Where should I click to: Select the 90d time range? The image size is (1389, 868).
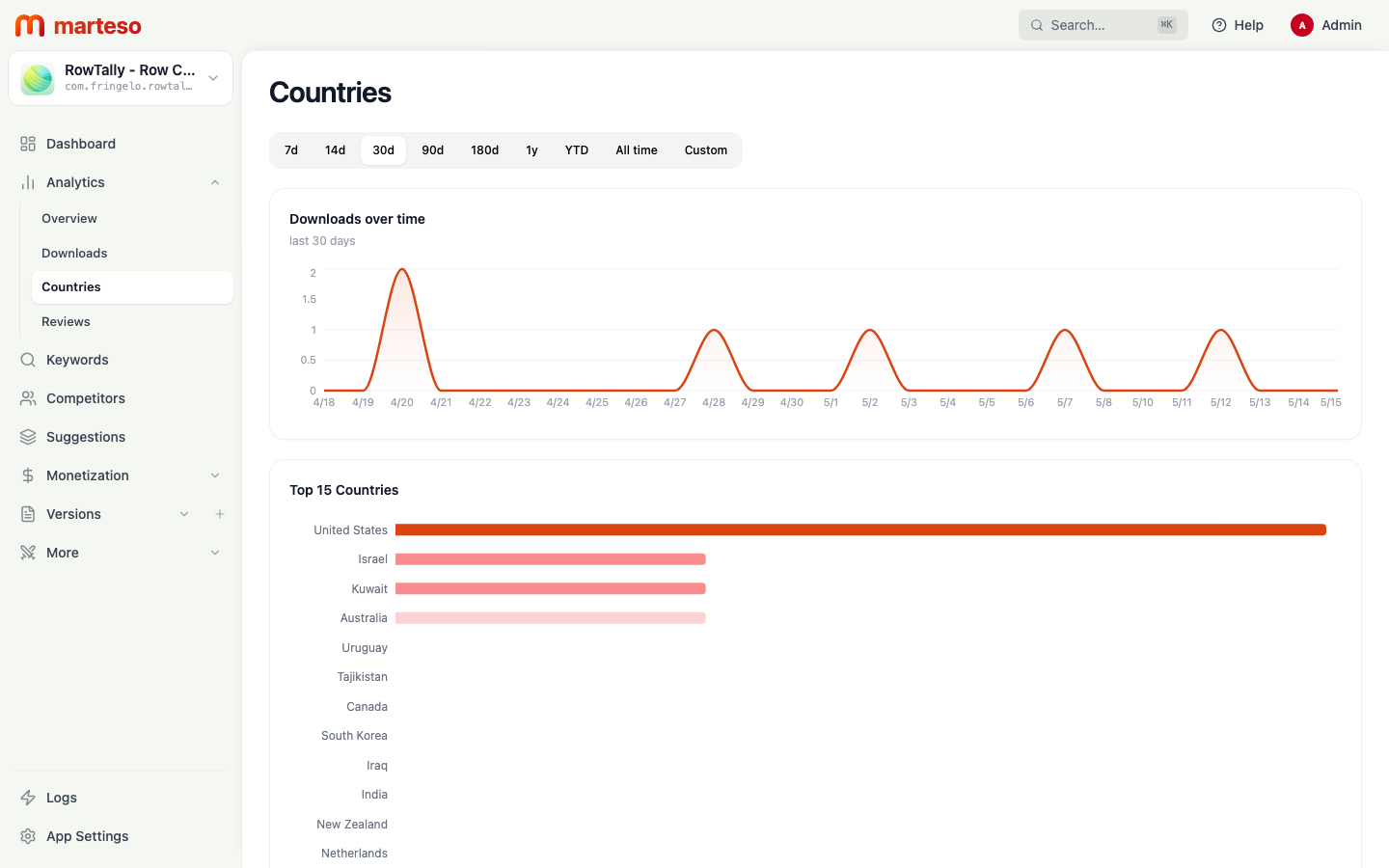(433, 150)
